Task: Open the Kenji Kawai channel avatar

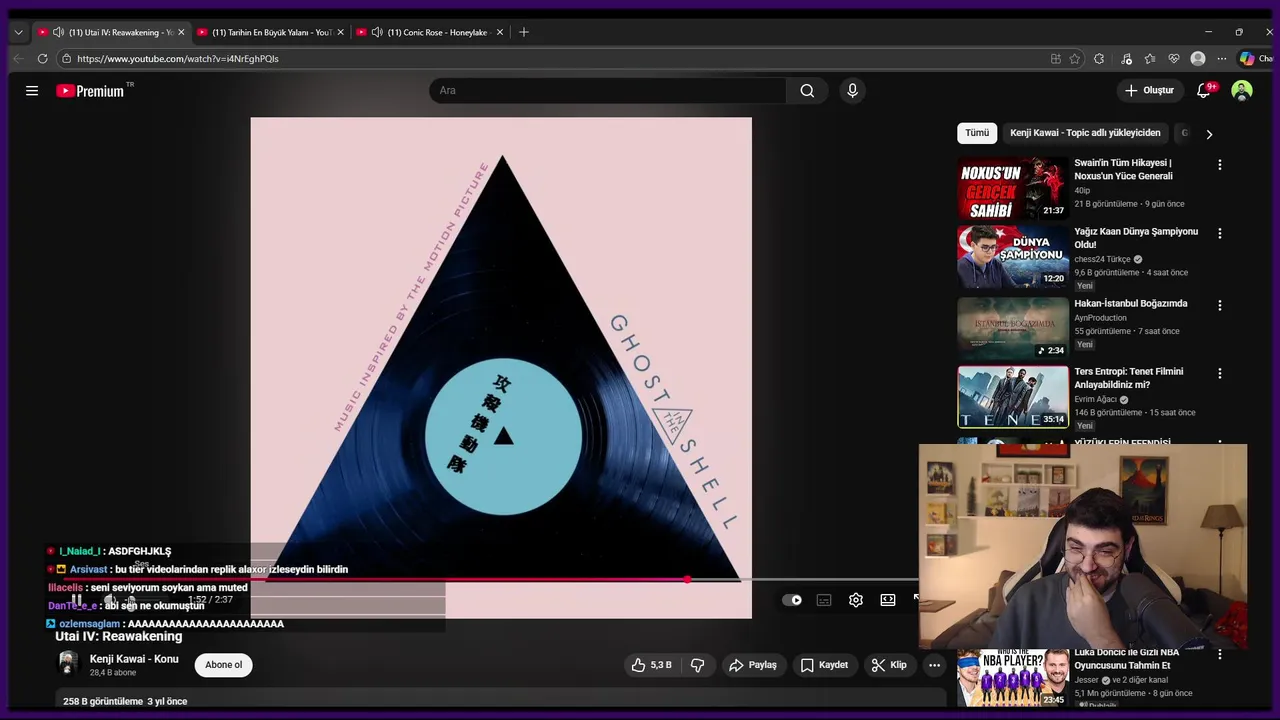Action: pyautogui.click(x=68, y=664)
